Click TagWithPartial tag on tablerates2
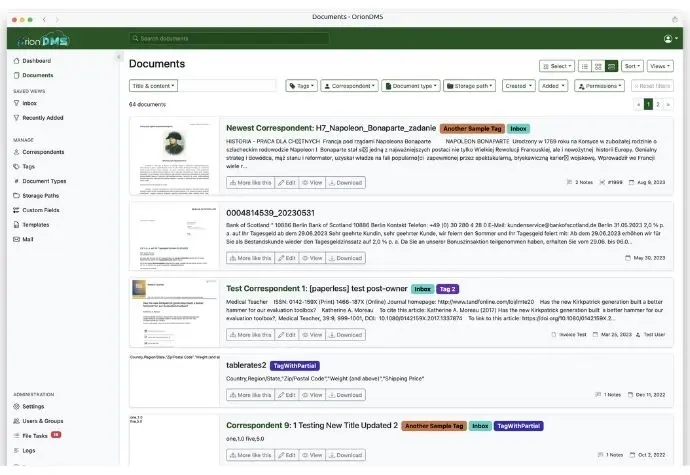The width and height of the screenshot is (690, 475). pyautogui.click(x=295, y=366)
